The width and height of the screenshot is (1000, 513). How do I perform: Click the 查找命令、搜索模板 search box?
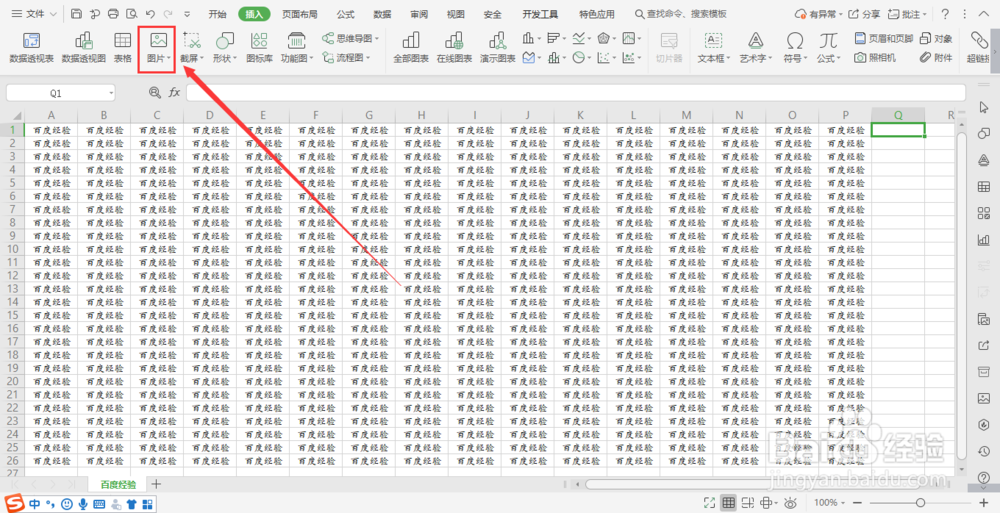point(680,14)
